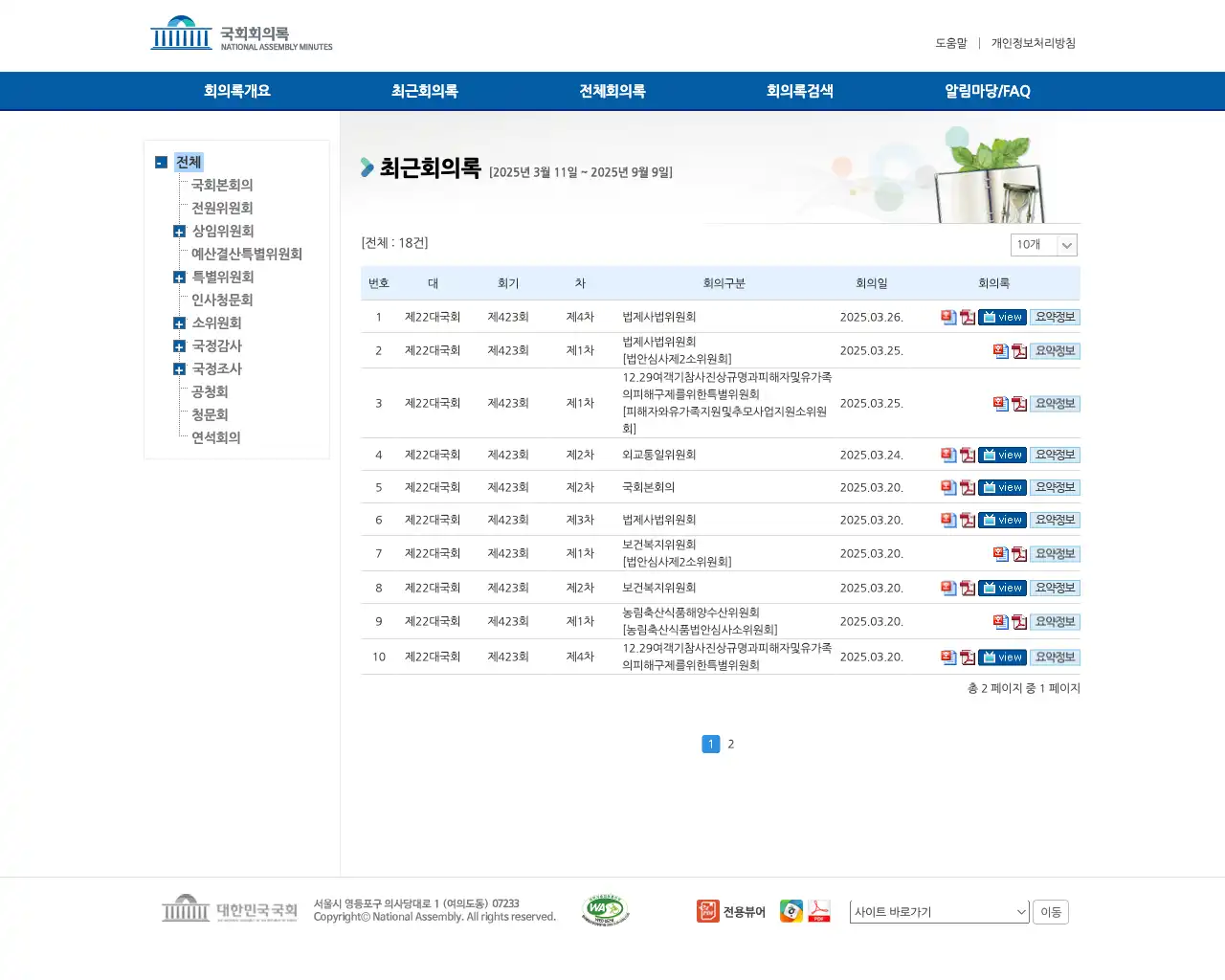Open the 전체회의록 menu
1225x980 pixels.
(612, 91)
